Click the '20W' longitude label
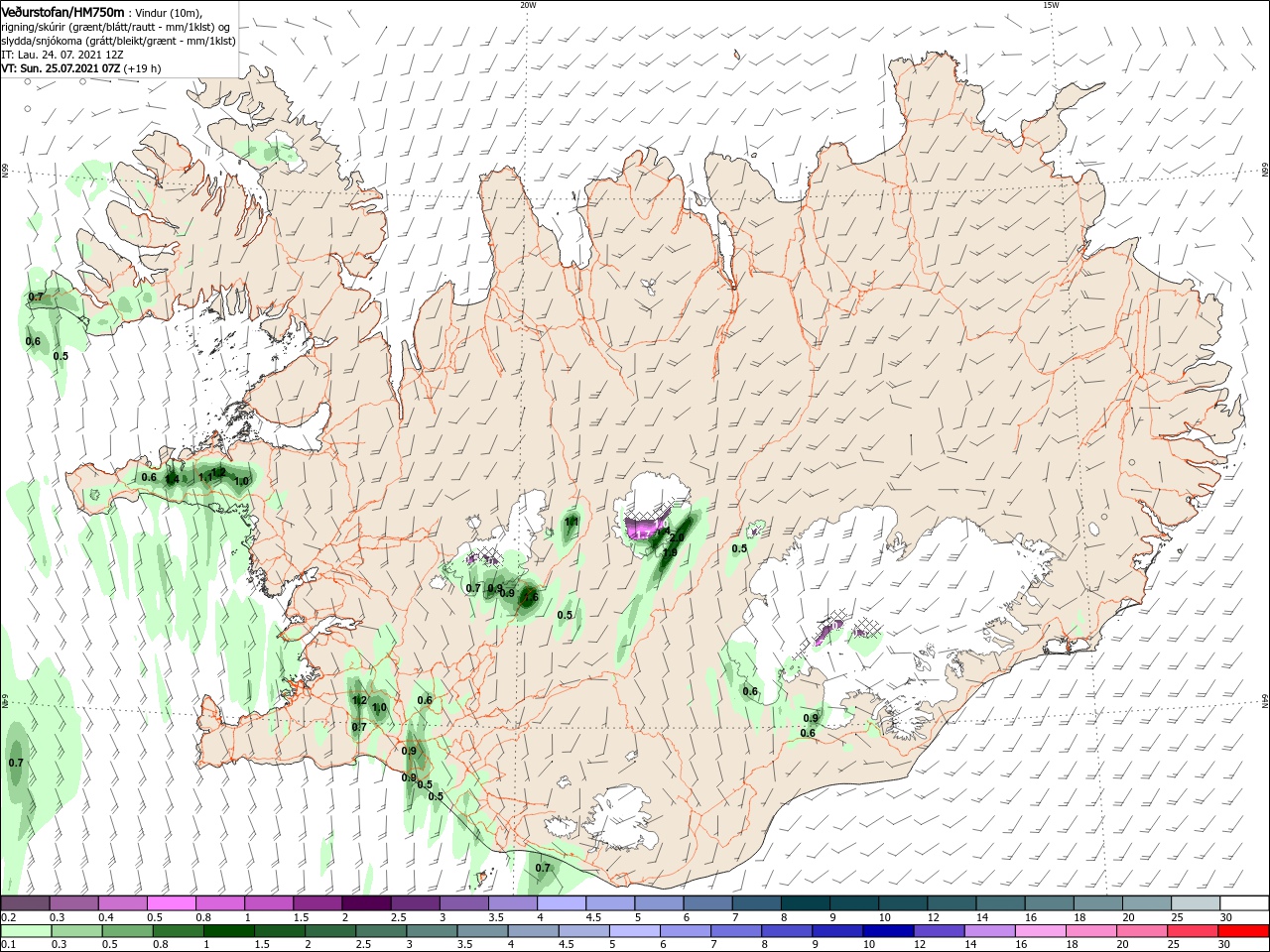Image resolution: width=1270 pixels, height=952 pixels. pos(528,5)
